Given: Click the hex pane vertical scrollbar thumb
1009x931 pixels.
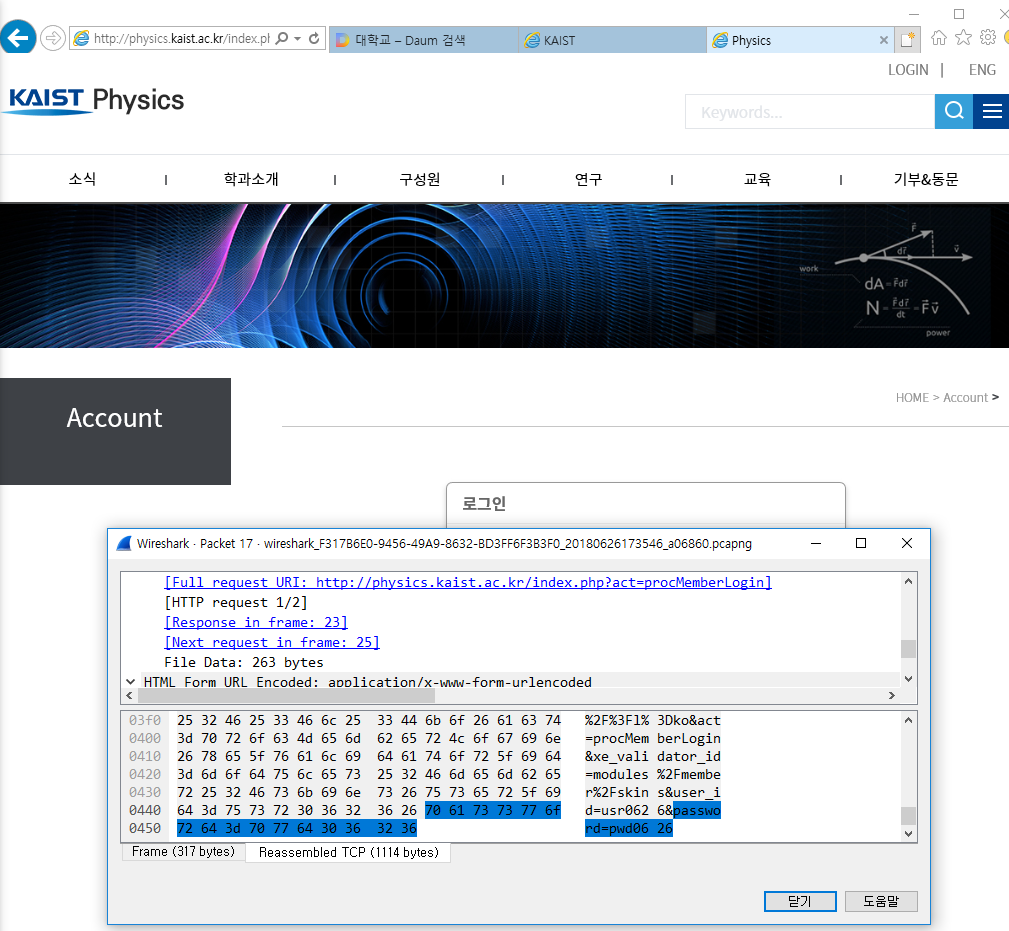Looking at the screenshot, I should coord(908,816).
